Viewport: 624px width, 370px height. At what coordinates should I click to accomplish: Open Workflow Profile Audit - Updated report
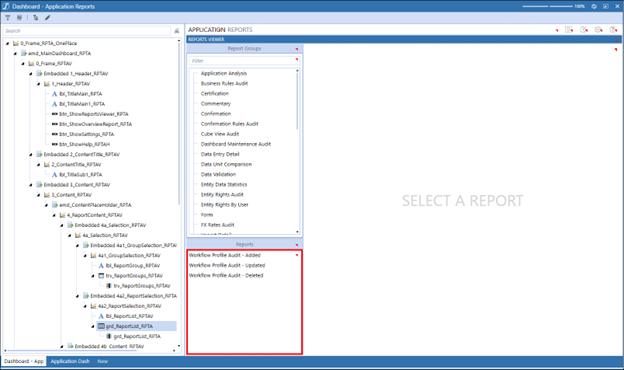[227, 265]
